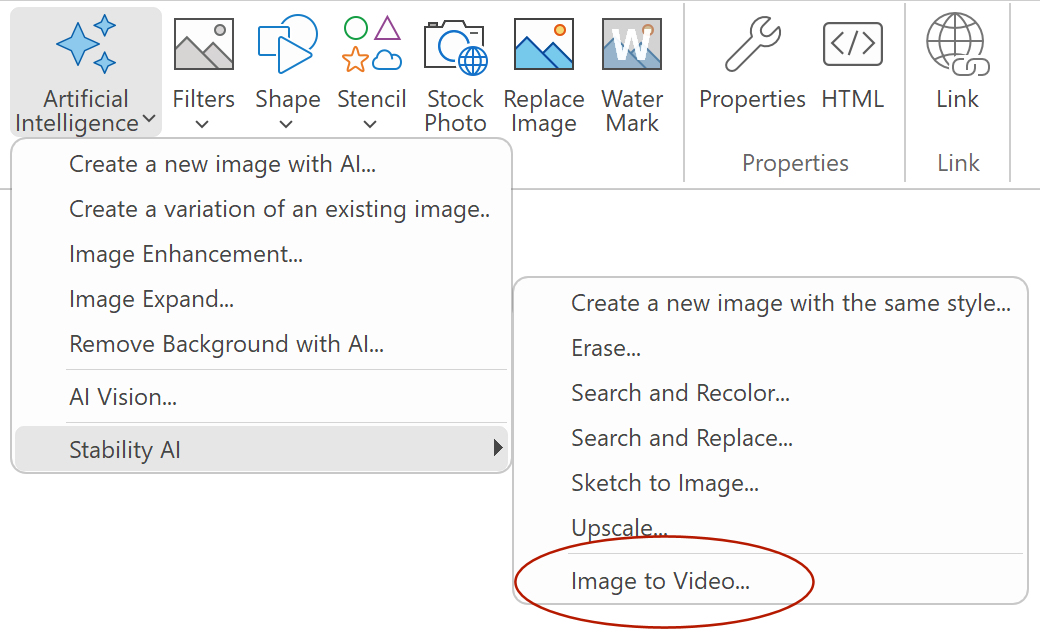Expand the Stability AI submenu arrow
1040x636 pixels.
[x=498, y=449]
